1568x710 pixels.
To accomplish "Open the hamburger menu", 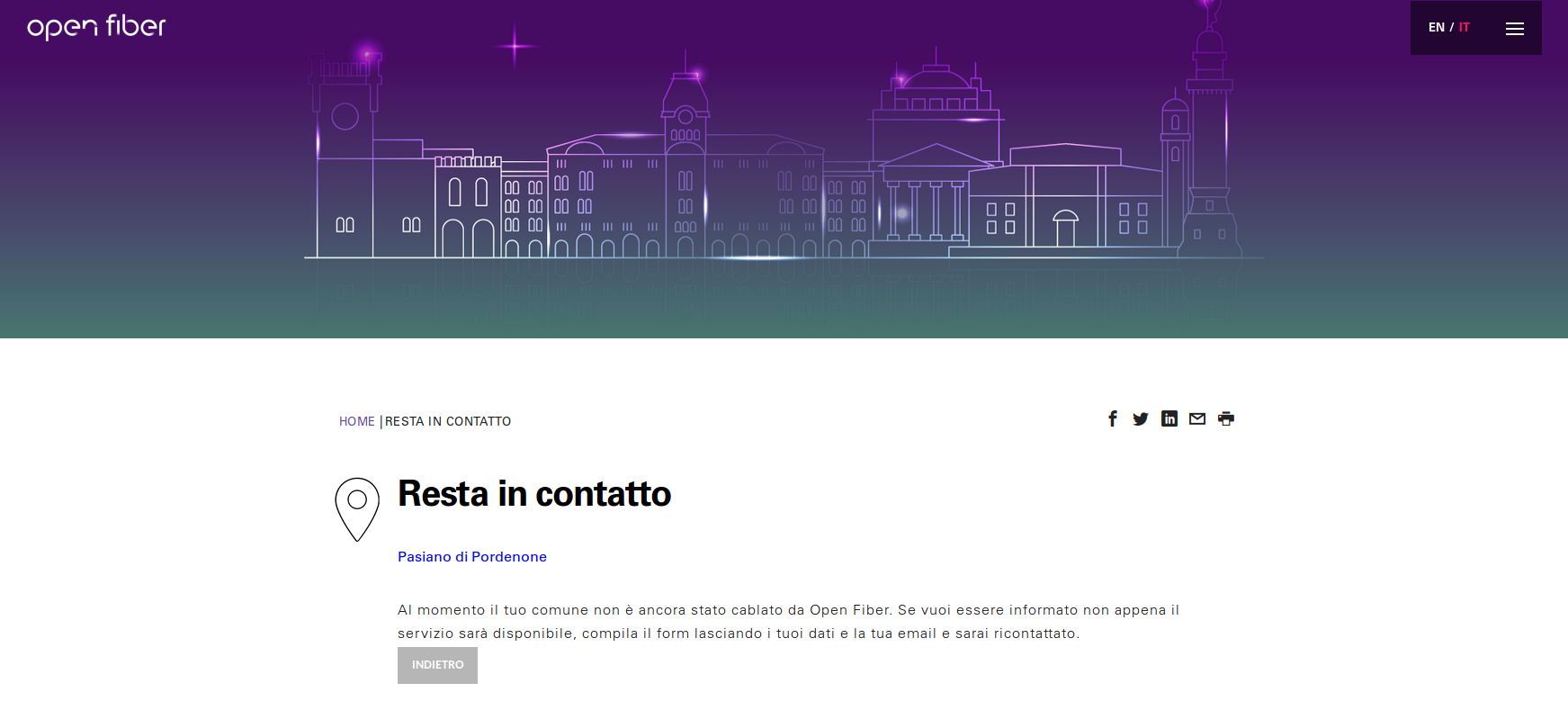I will click(1515, 29).
